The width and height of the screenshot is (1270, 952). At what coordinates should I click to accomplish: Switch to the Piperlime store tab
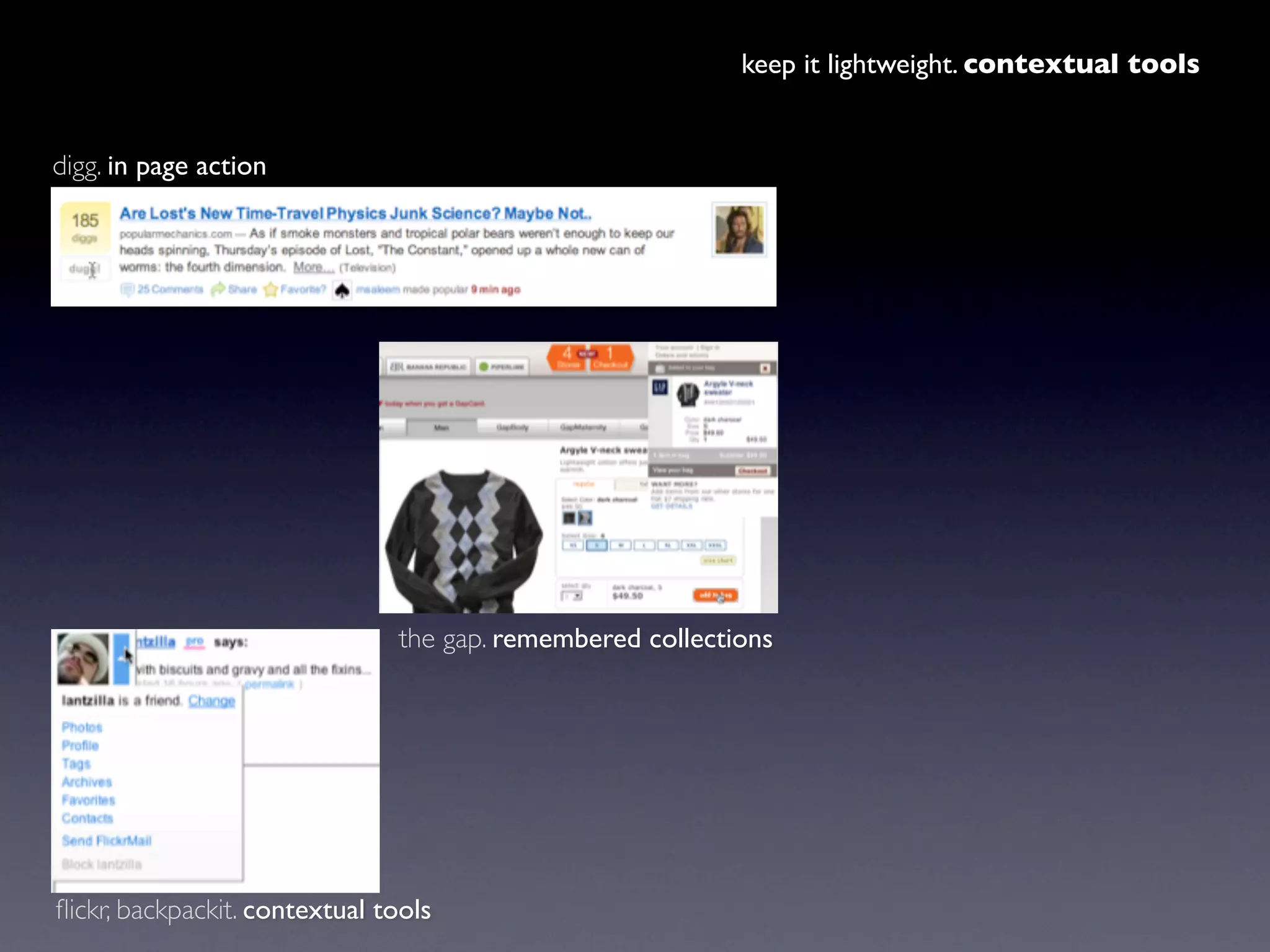(x=503, y=367)
